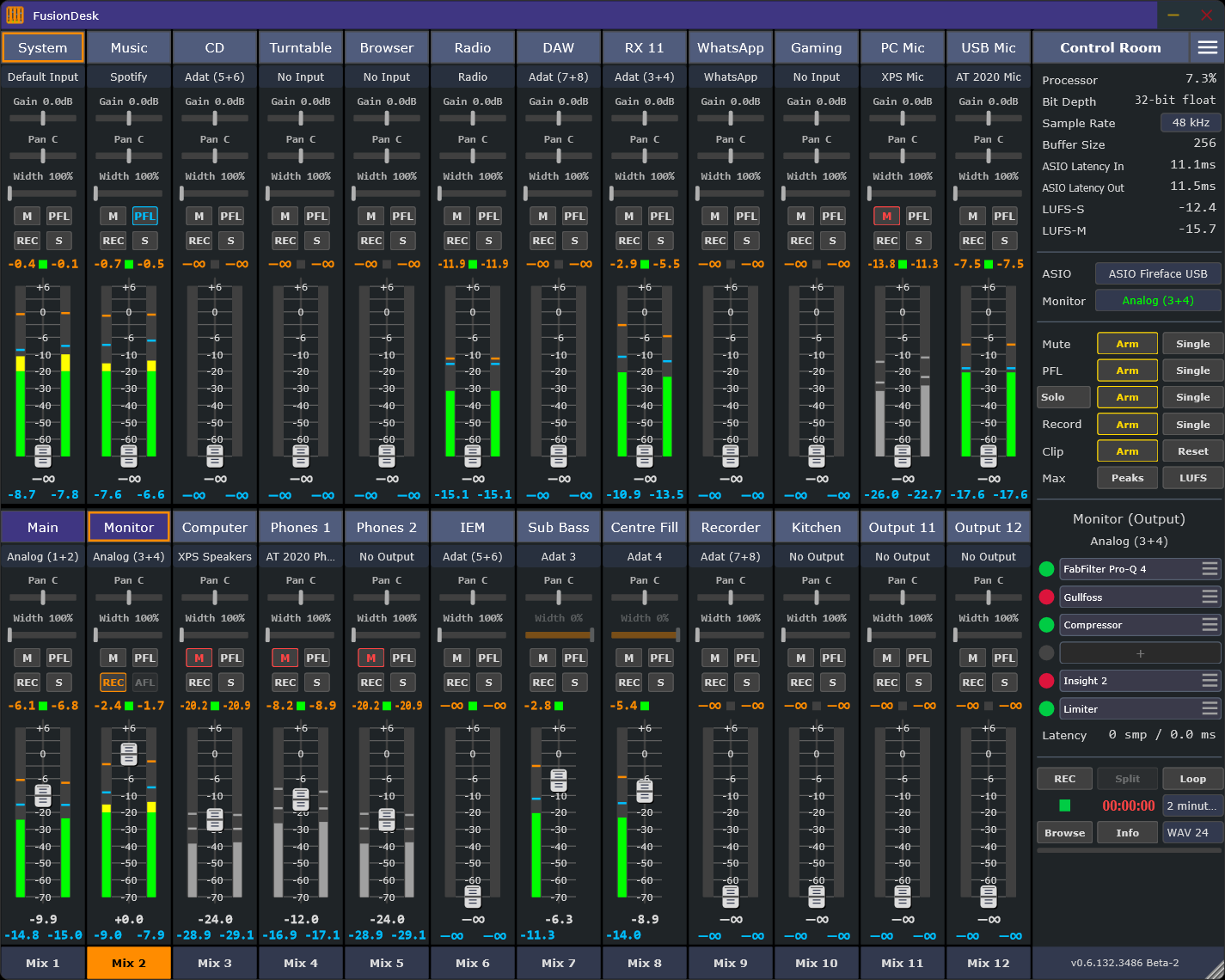Toggle Insight 2 red bypass dot
This screenshot has height=980, width=1225.
pos(1046,681)
